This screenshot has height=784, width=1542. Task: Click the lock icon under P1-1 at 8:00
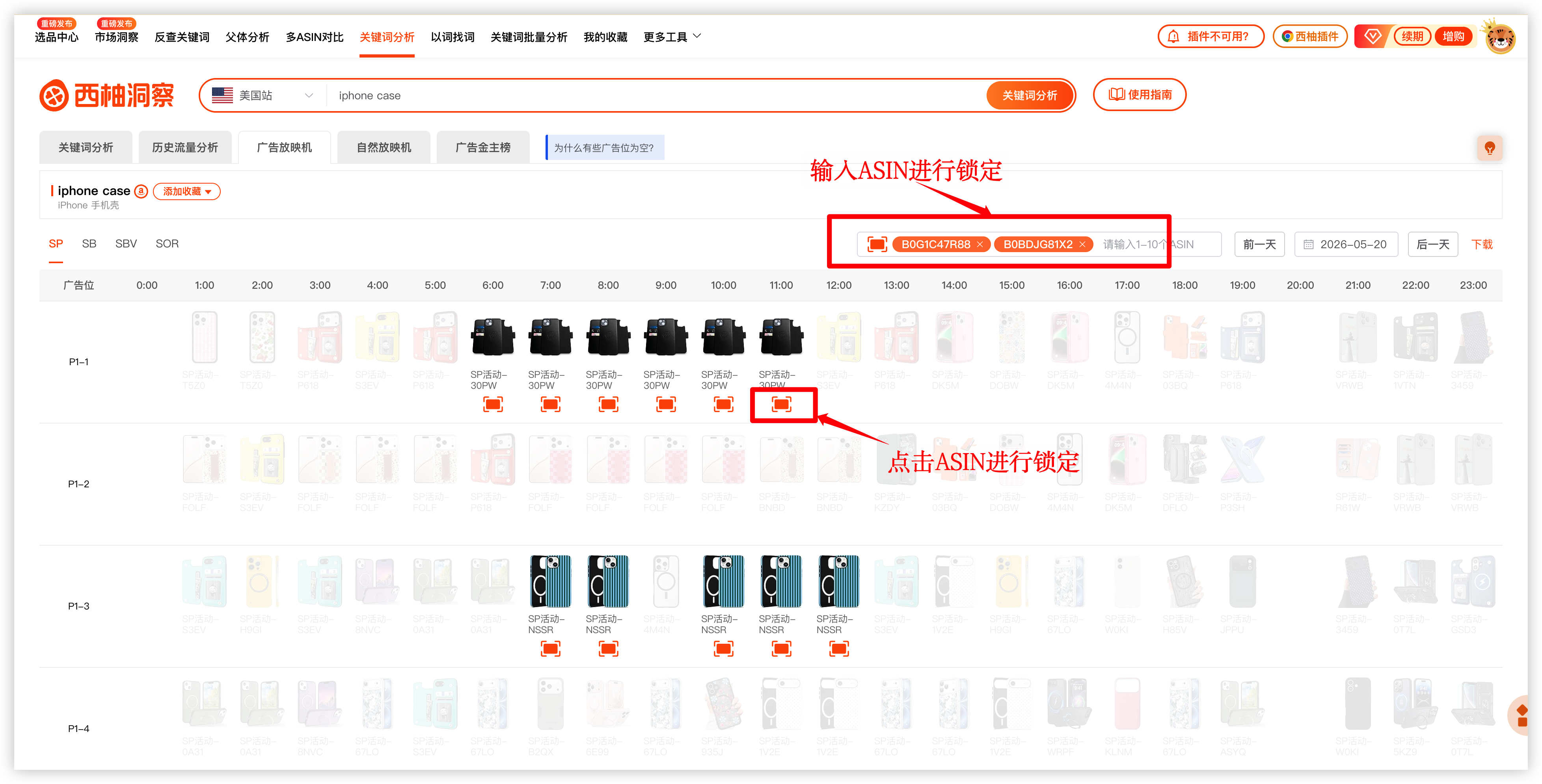click(608, 405)
